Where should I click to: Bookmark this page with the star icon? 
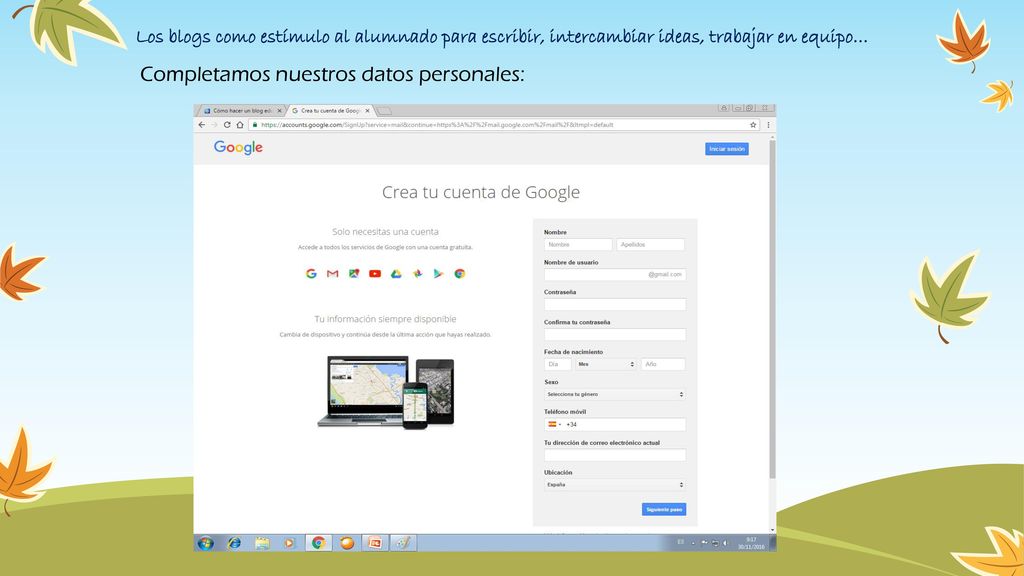(x=753, y=125)
